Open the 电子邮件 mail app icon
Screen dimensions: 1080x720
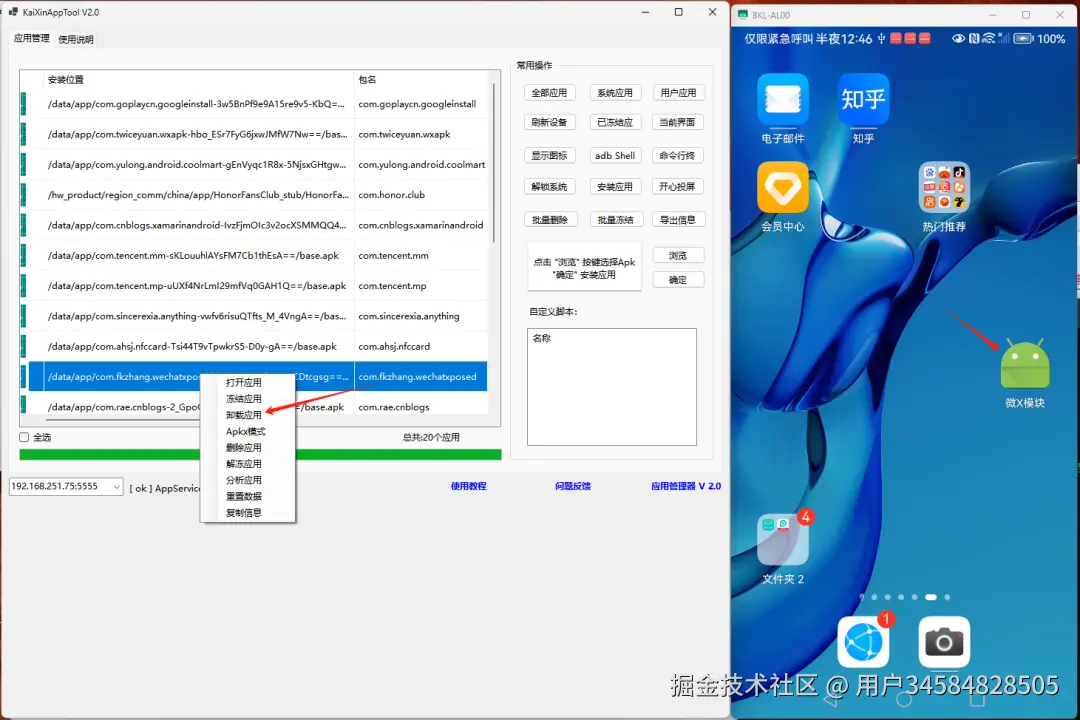tap(782, 99)
